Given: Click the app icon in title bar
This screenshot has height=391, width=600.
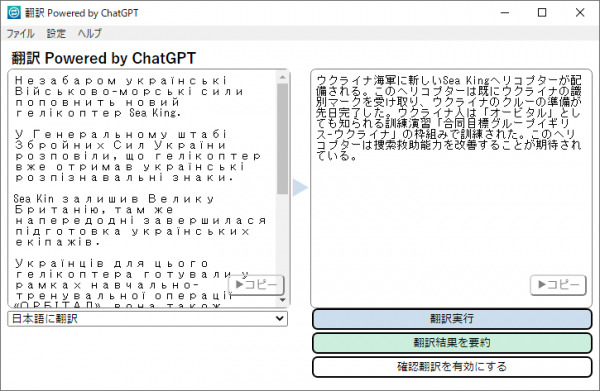Looking at the screenshot, I should [14, 13].
